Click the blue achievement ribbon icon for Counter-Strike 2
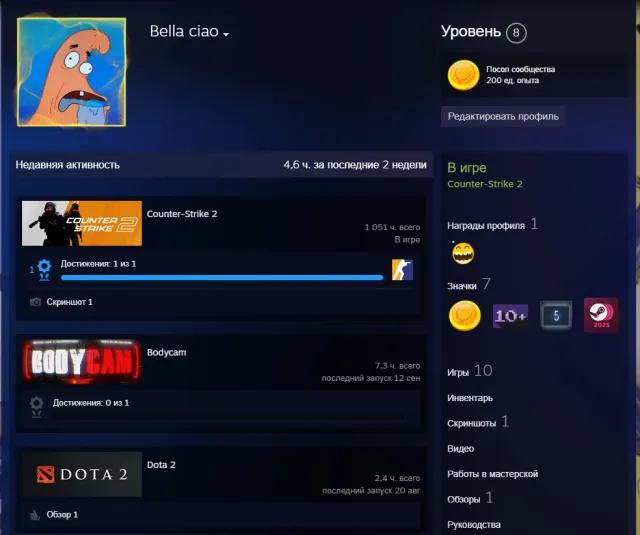Viewport: 640px width, 535px height. pos(44,270)
